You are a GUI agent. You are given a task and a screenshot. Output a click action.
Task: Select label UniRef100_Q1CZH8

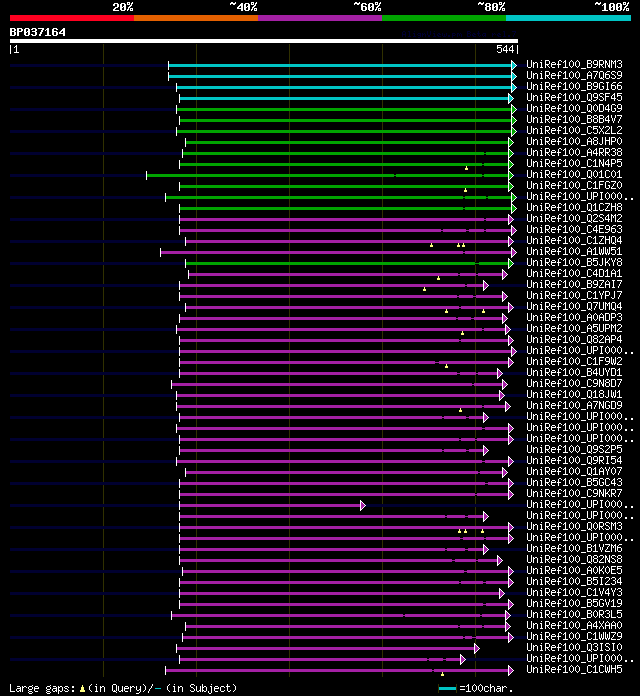[574, 208]
